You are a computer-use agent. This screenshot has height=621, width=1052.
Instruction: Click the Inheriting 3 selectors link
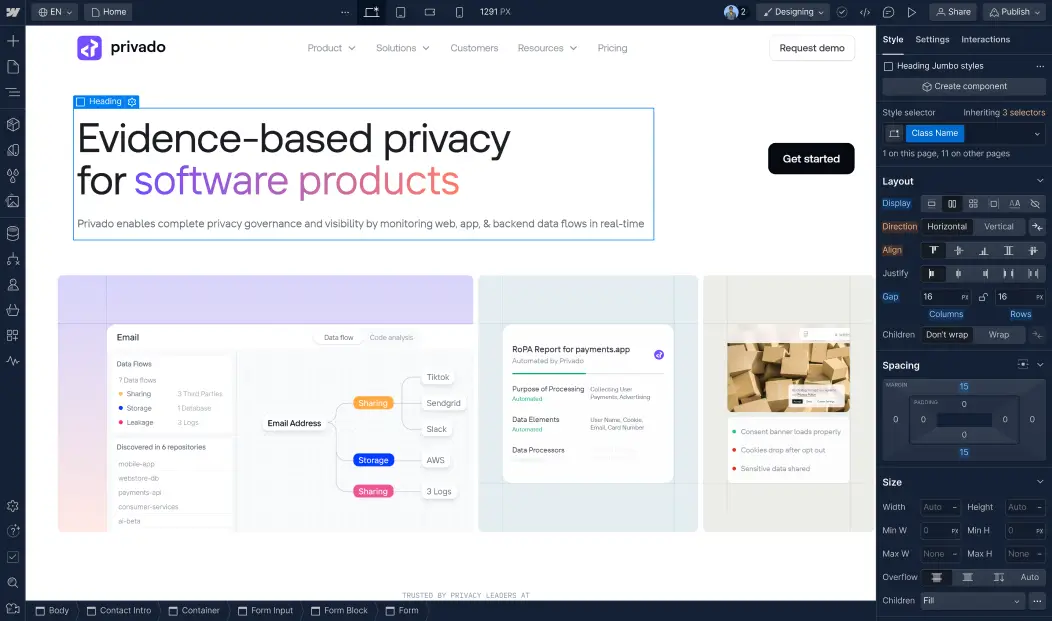[1004, 113]
